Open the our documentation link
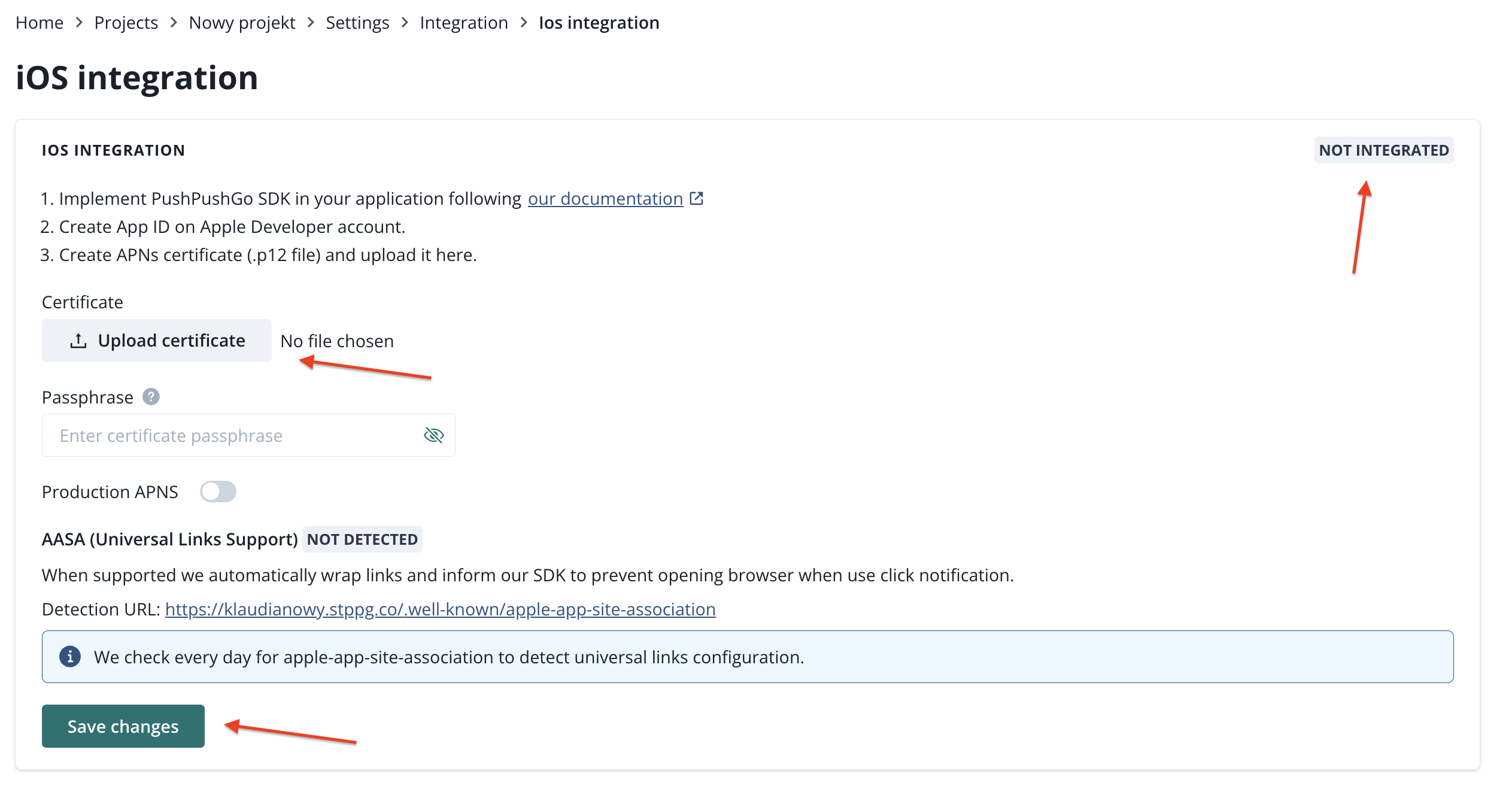Screen dimensions: 1512x807 pos(605,199)
